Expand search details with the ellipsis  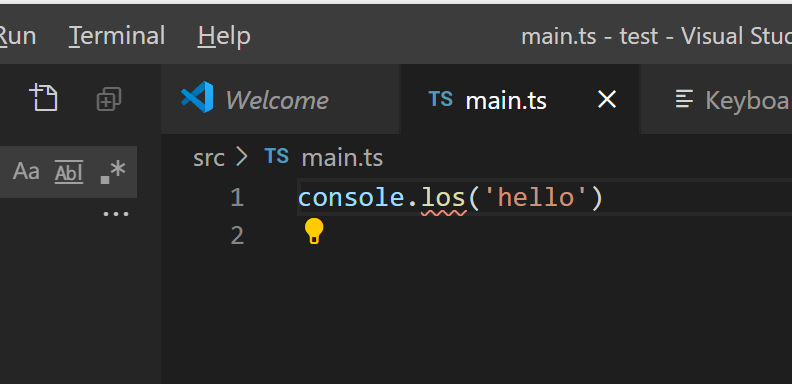pyautogui.click(x=116, y=214)
